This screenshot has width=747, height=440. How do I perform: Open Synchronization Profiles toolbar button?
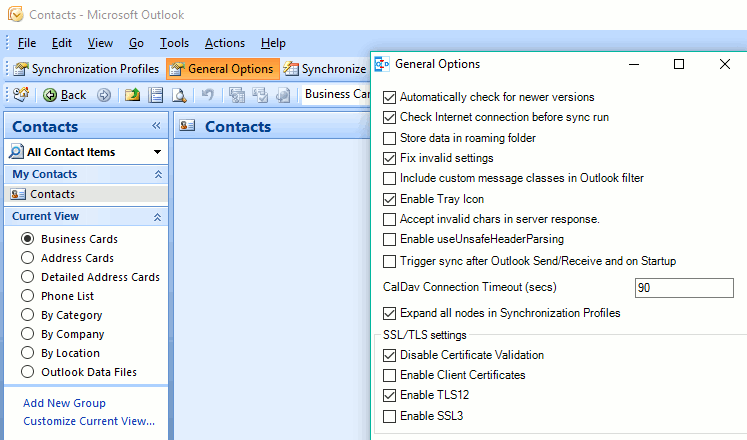[x=86, y=69]
